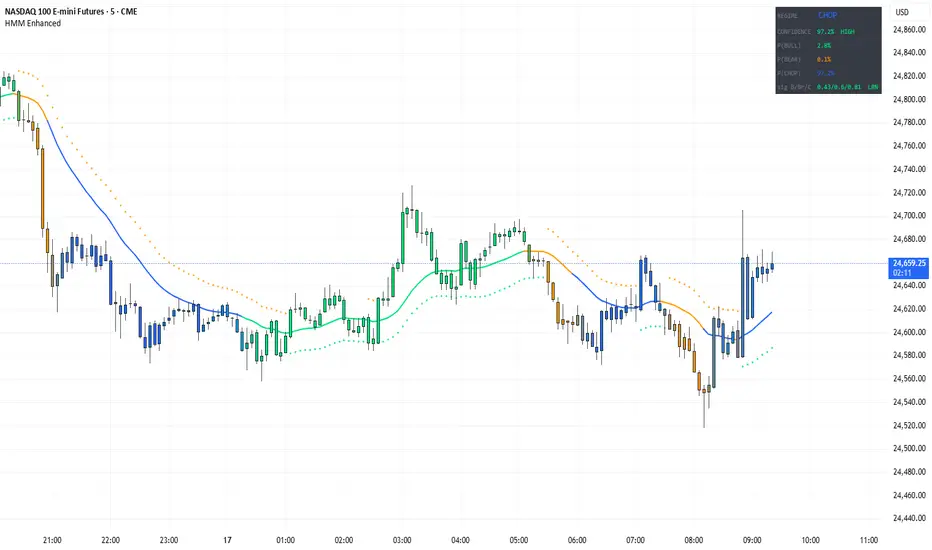Click the 05:00 time axis label
This screenshot has width=932, height=550.
point(518,539)
